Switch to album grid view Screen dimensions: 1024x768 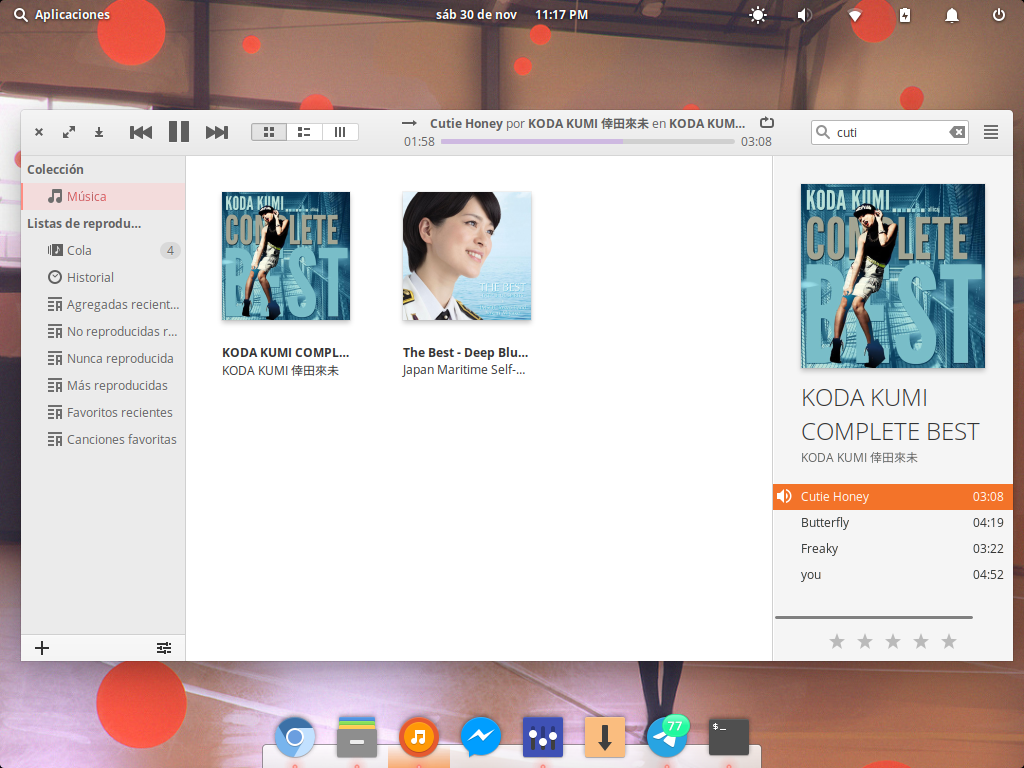tap(269, 133)
